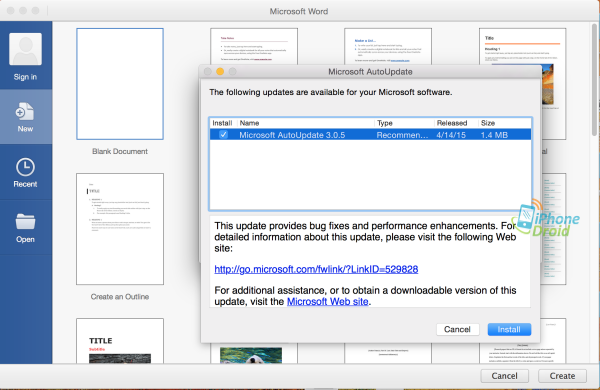
Task: Click the Recommen... type cell
Action: [x=402, y=135]
